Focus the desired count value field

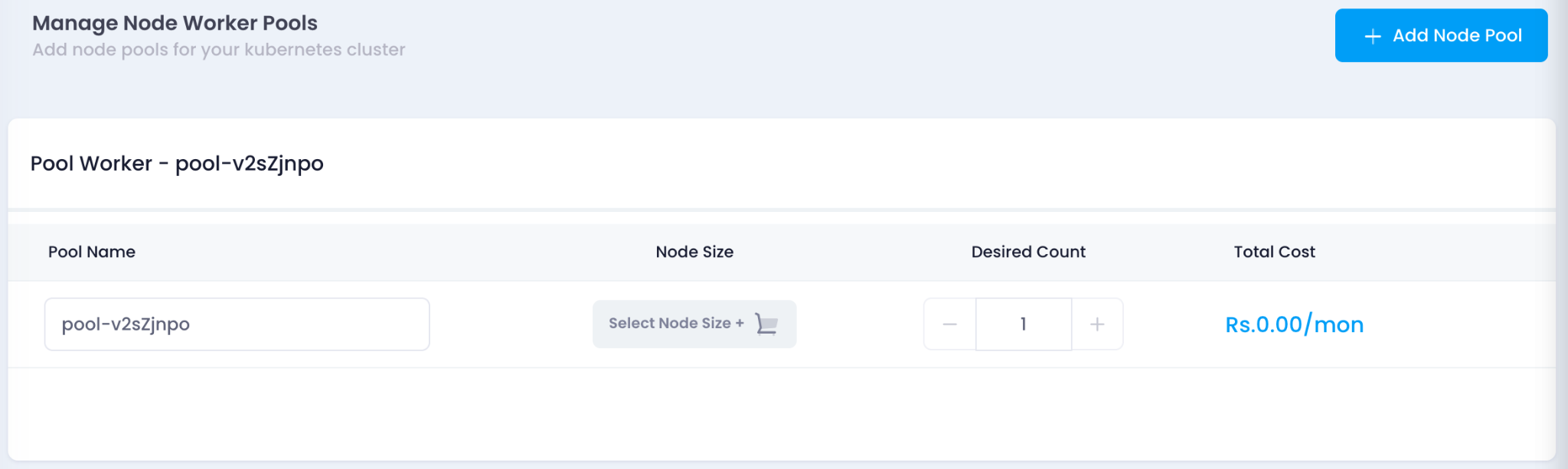pyautogui.click(x=1024, y=324)
